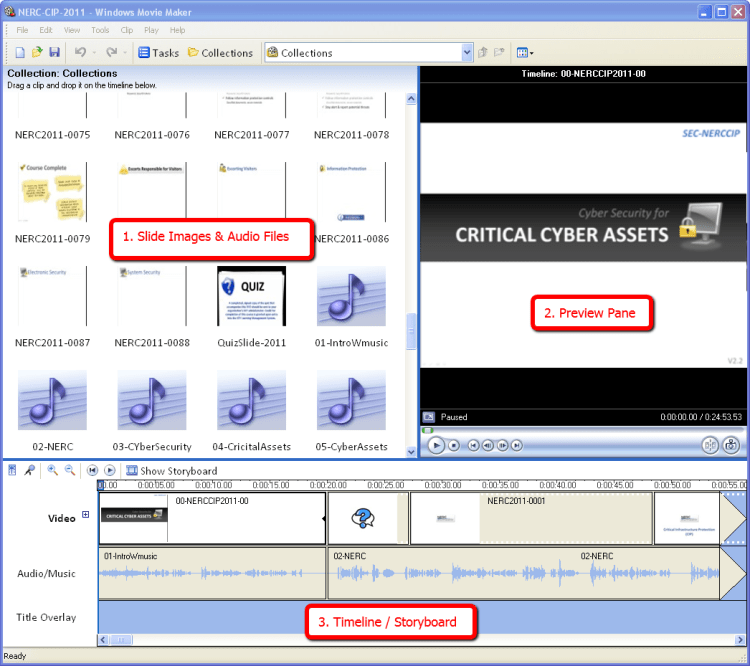Open the Views dropdown in toolbar
Viewport: 750px width, 666px height.
click(x=524, y=53)
